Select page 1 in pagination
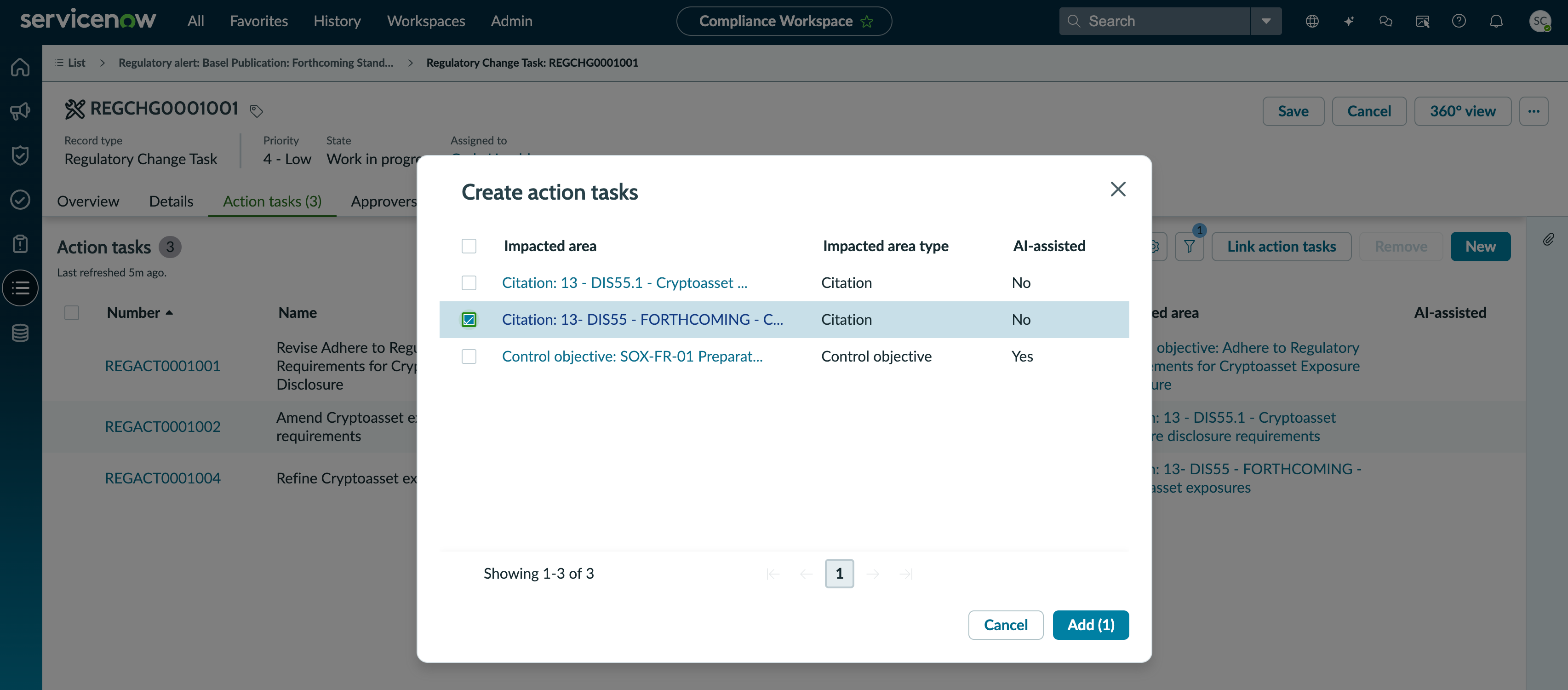 839,574
